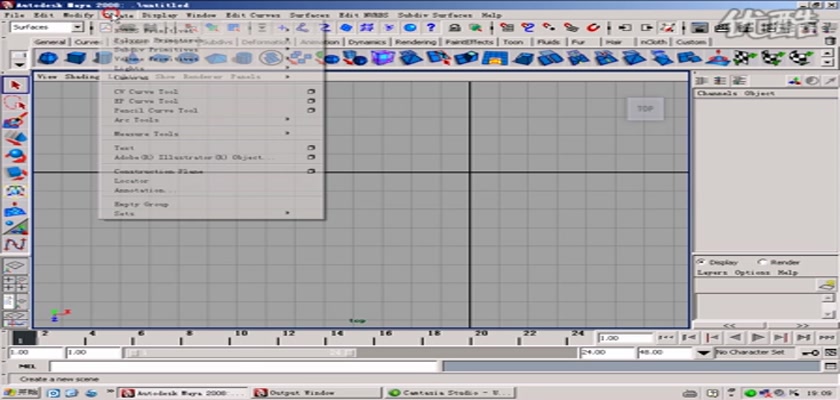
Task: Open the shelf options arrow menu
Action: 20,64
